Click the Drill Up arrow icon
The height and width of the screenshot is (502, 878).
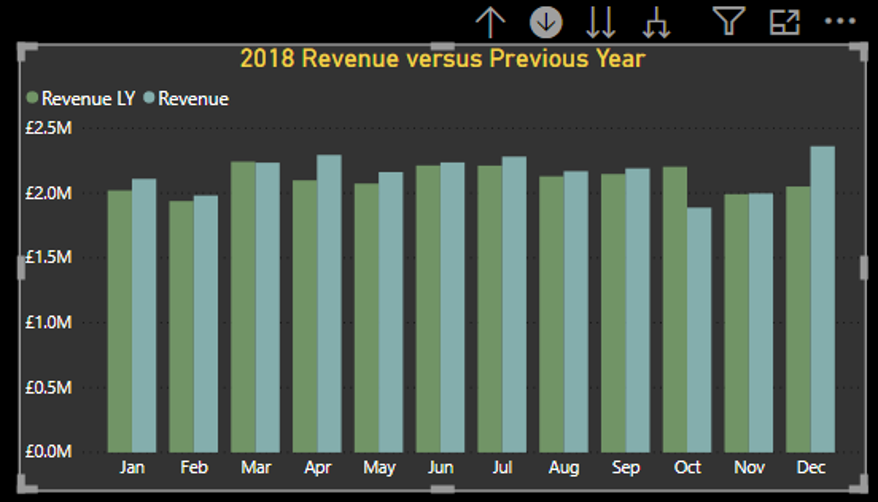click(x=490, y=21)
